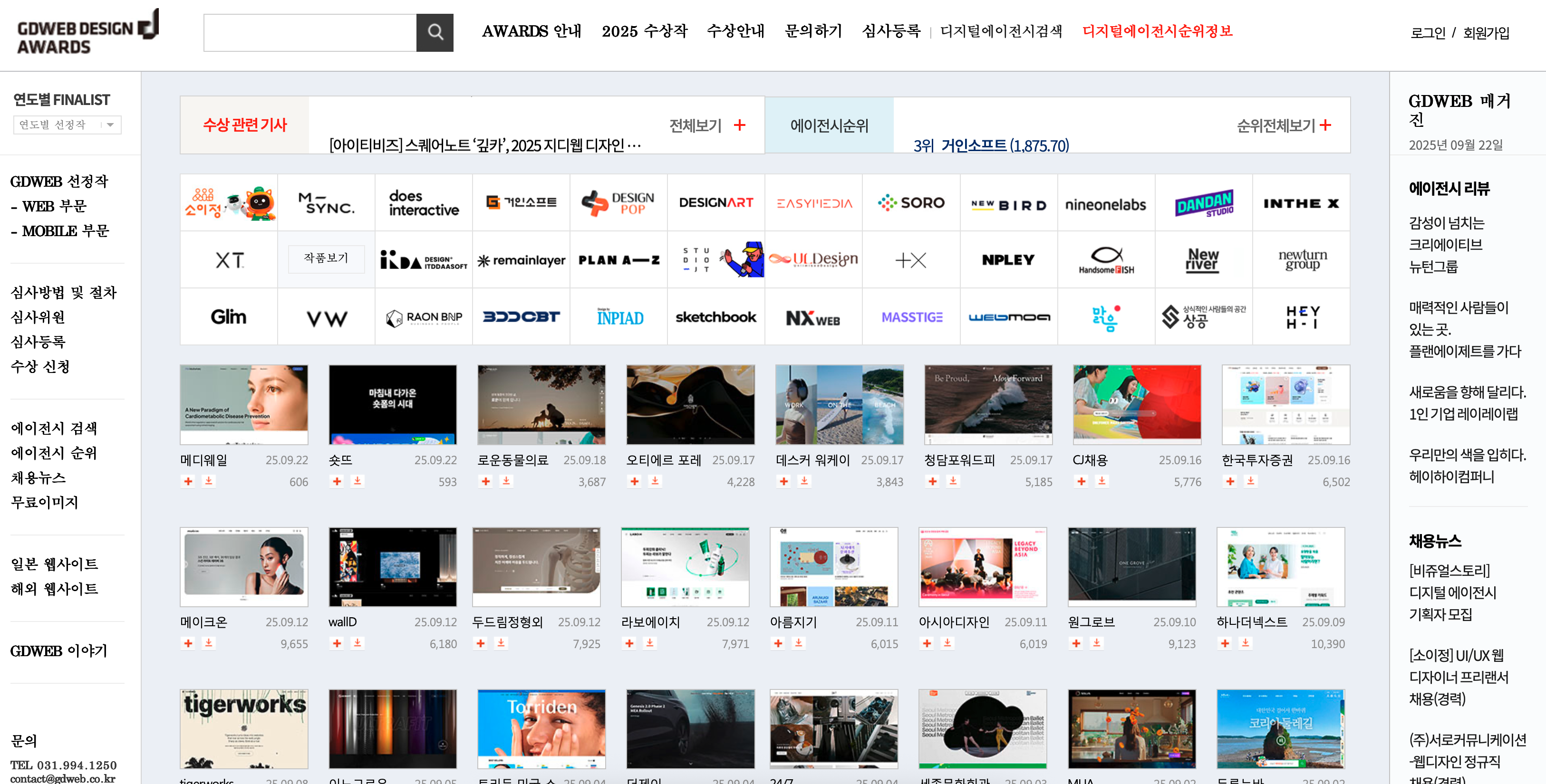This screenshot has height=784, width=1546.
Task: Open 디지털에이전시순위정보 menu item
Action: pyautogui.click(x=1157, y=31)
